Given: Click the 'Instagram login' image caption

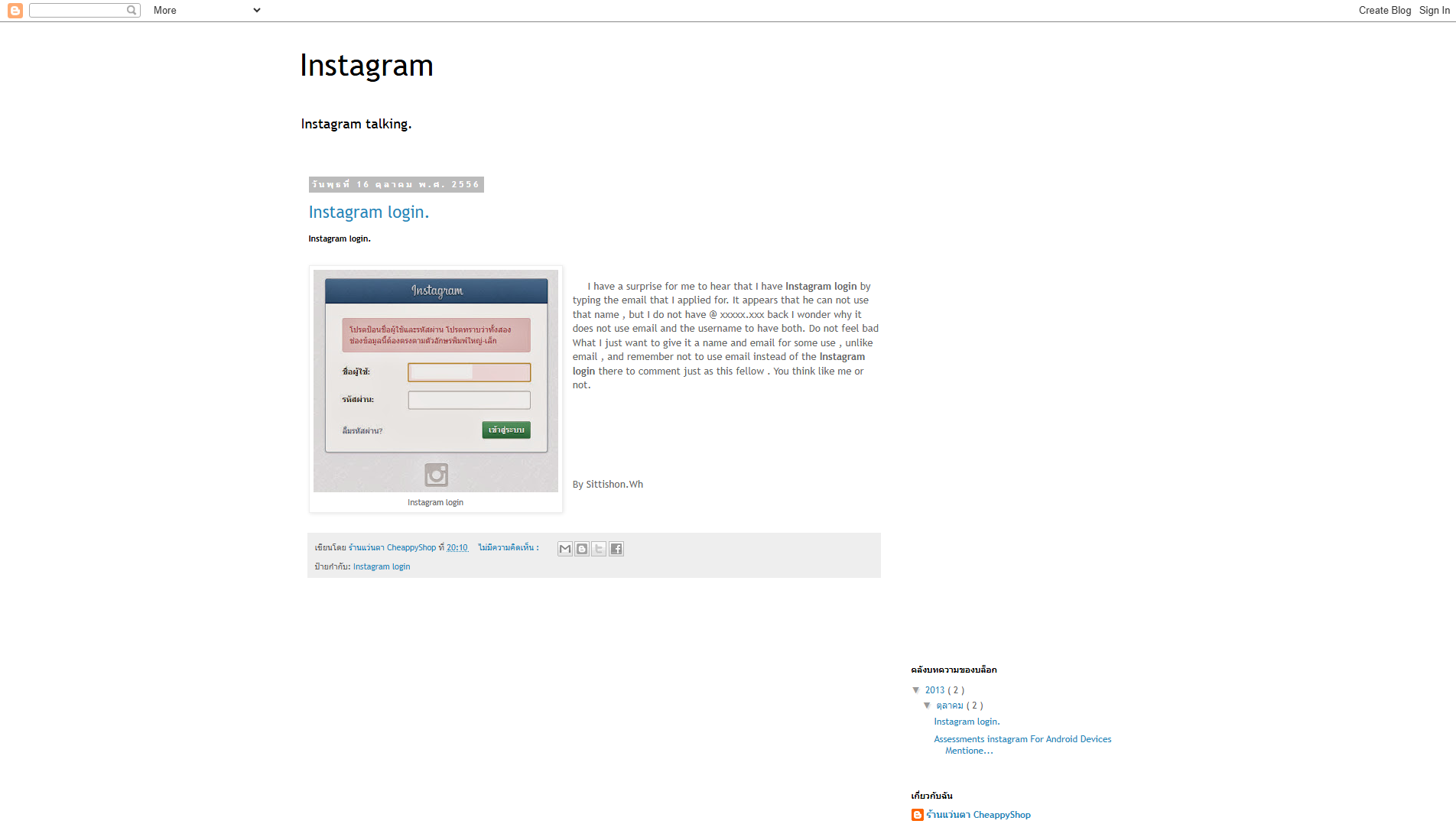Looking at the screenshot, I should pos(435,502).
